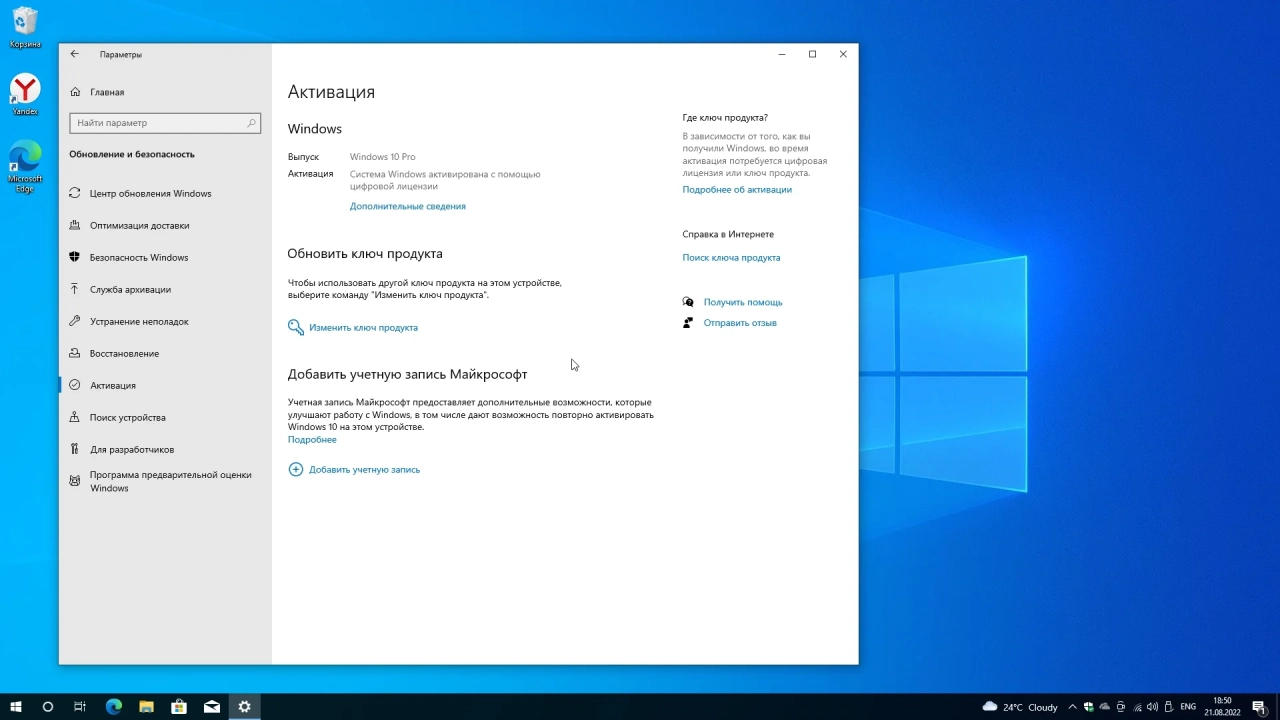Viewport: 1280px width, 720px height.
Task: Click Подробнее under Microsoft account text
Action: 312,439
